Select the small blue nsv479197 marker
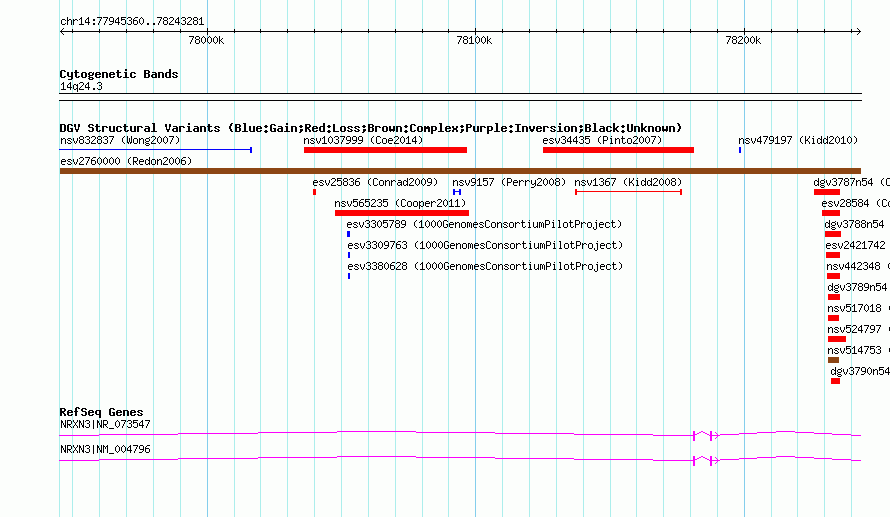Image resolution: width=890 pixels, height=517 pixels. click(x=740, y=150)
